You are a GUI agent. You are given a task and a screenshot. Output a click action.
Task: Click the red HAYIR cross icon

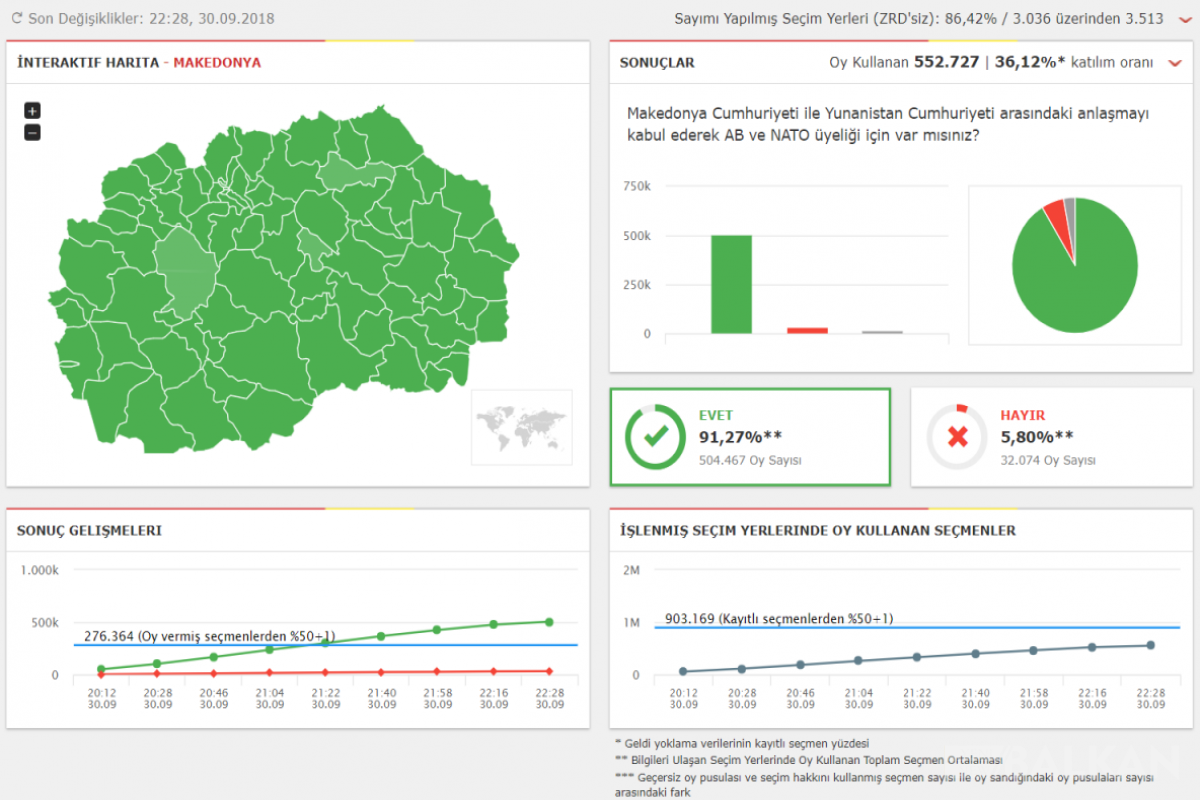[957, 437]
